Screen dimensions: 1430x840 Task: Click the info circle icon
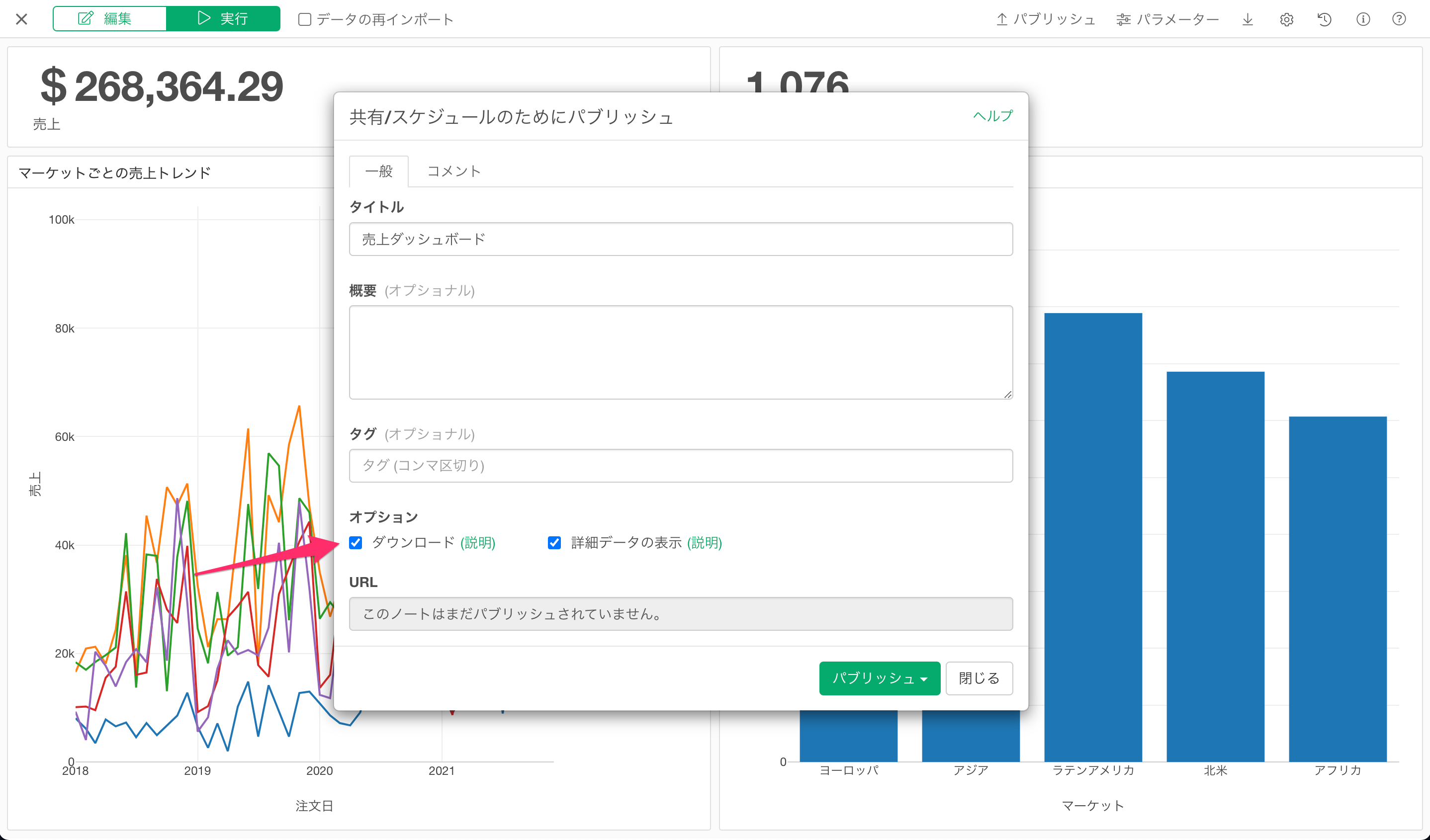(1363, 20)
